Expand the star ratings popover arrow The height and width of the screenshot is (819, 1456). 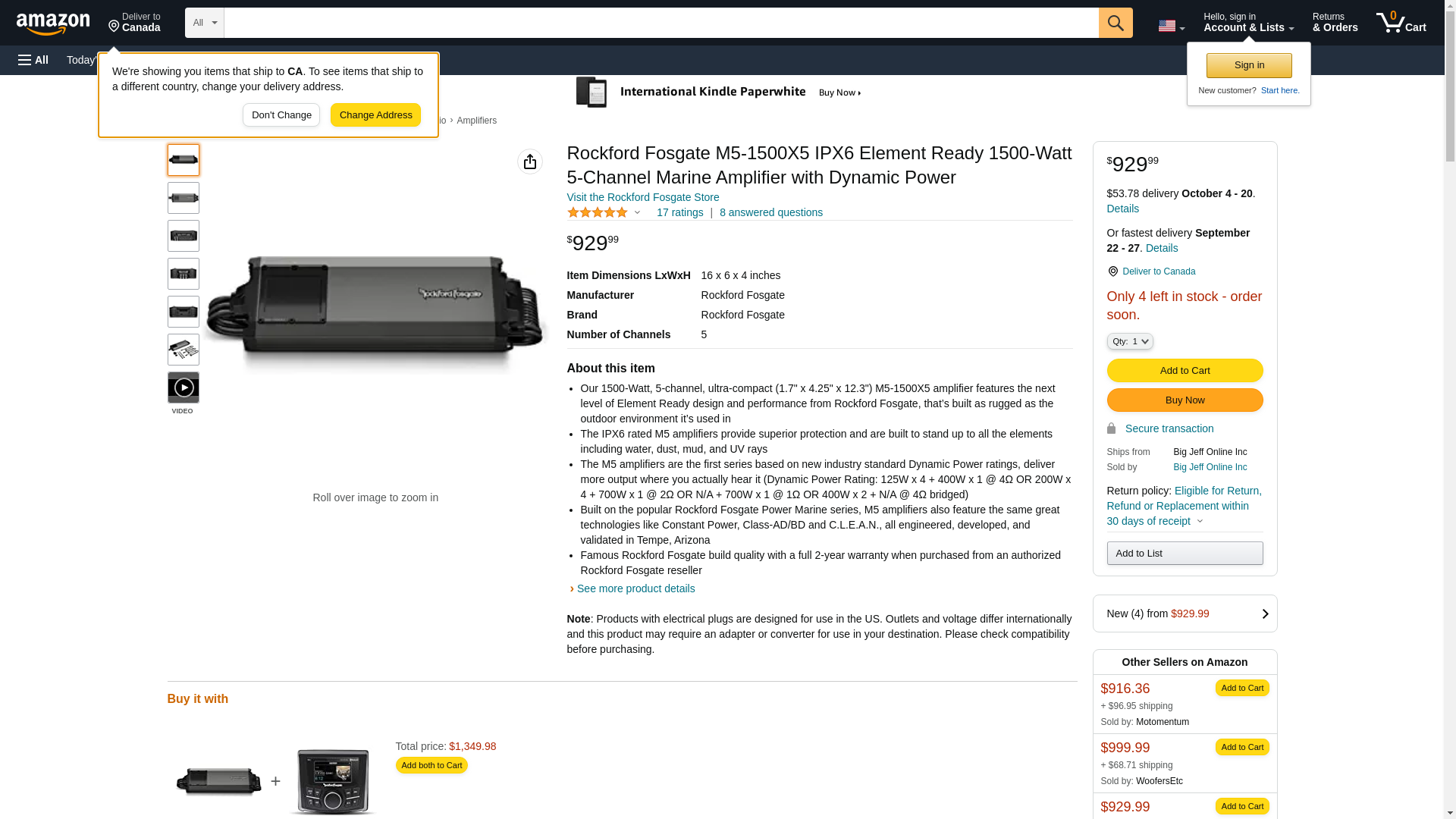point(637,212)
